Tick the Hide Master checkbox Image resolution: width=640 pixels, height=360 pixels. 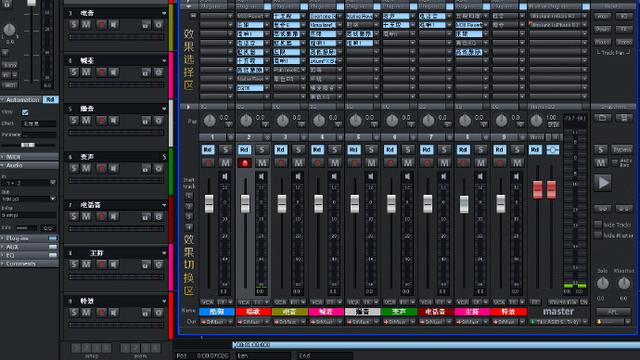point(598,235)
